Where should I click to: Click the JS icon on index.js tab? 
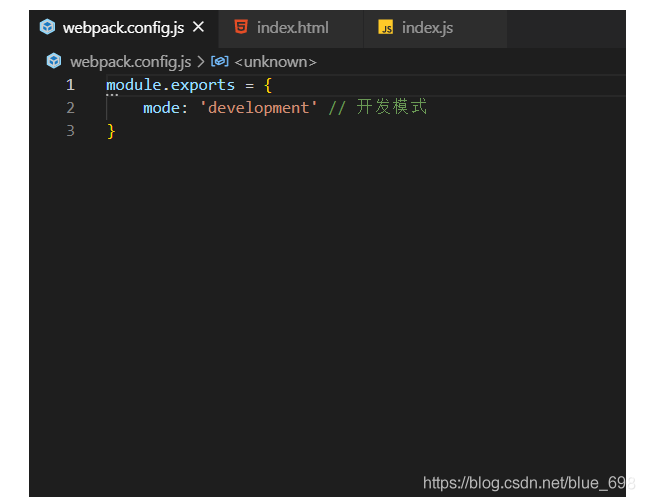coord(385,27)
